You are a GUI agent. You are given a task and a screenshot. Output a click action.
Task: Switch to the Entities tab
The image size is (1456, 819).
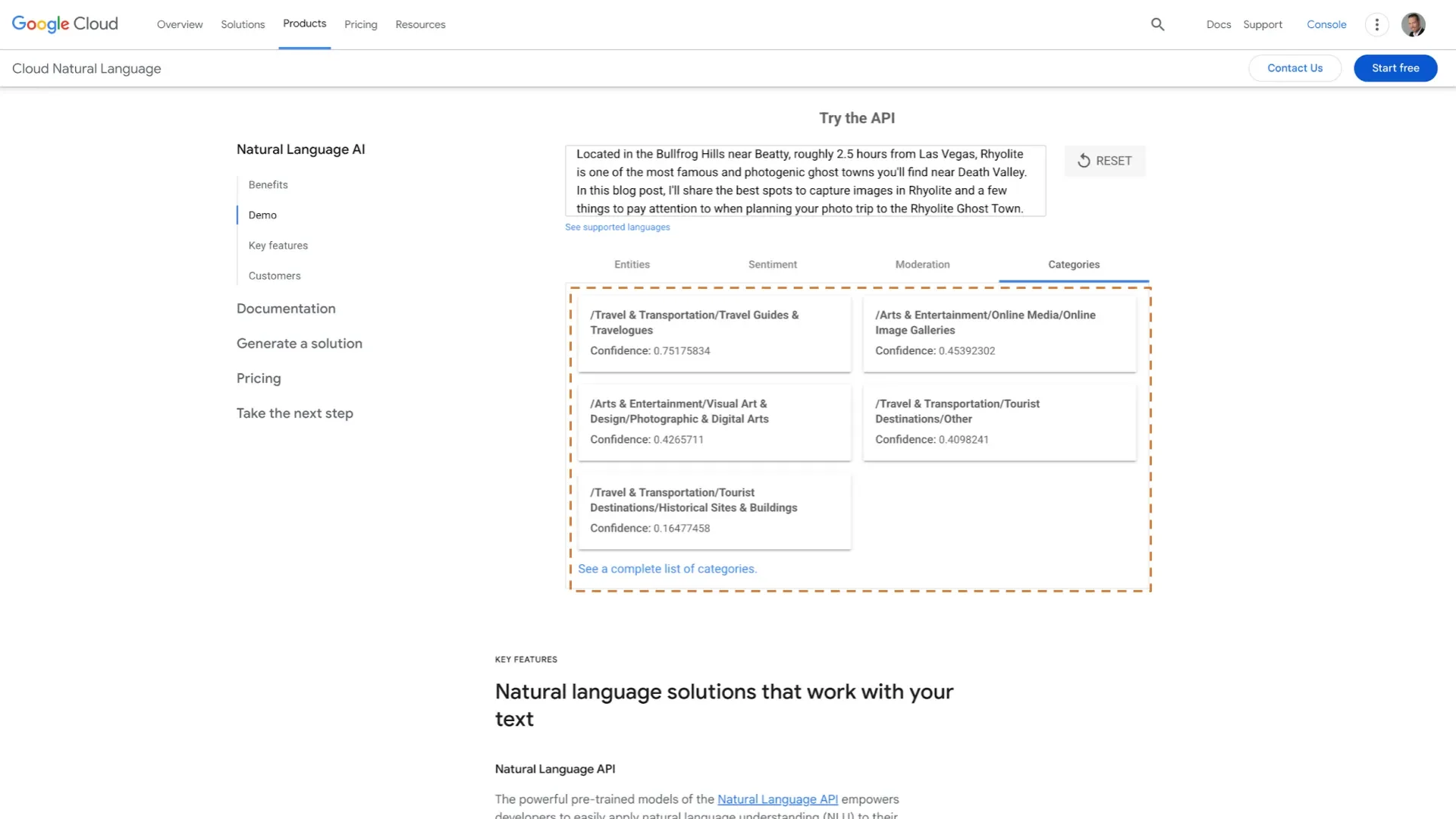pos(632,265)
